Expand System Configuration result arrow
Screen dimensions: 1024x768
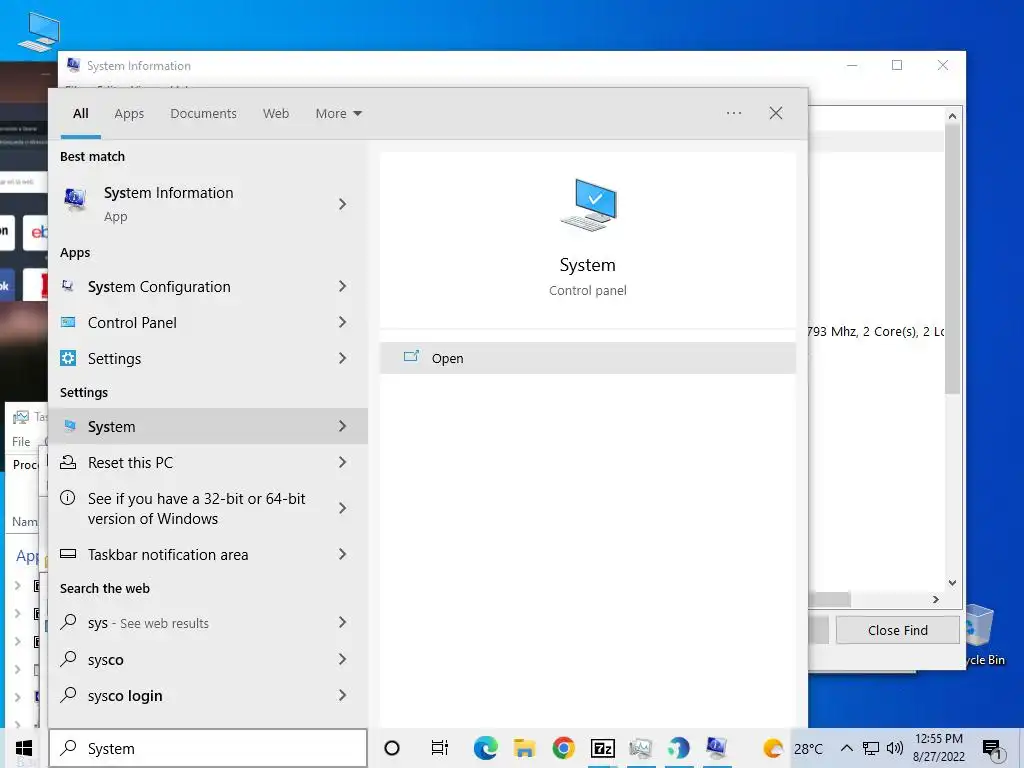click(x=342, y=286)
